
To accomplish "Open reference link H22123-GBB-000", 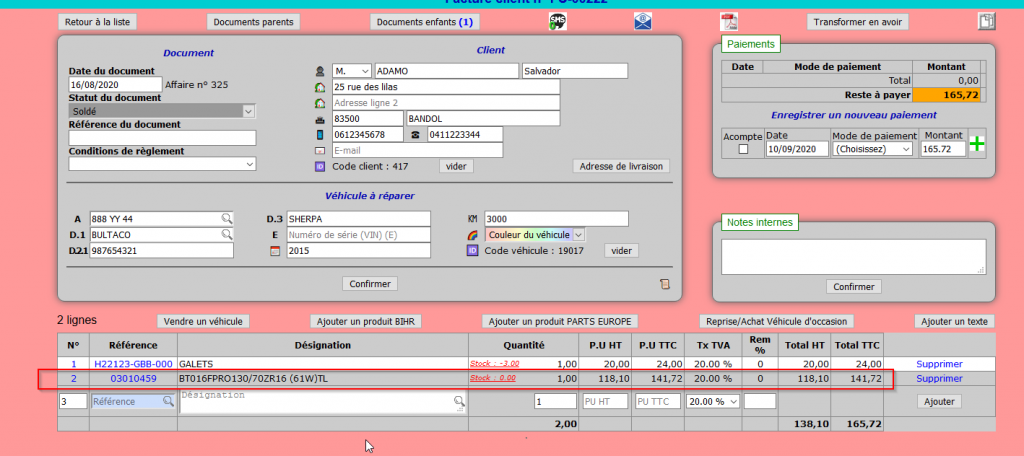I will point(133,364).
